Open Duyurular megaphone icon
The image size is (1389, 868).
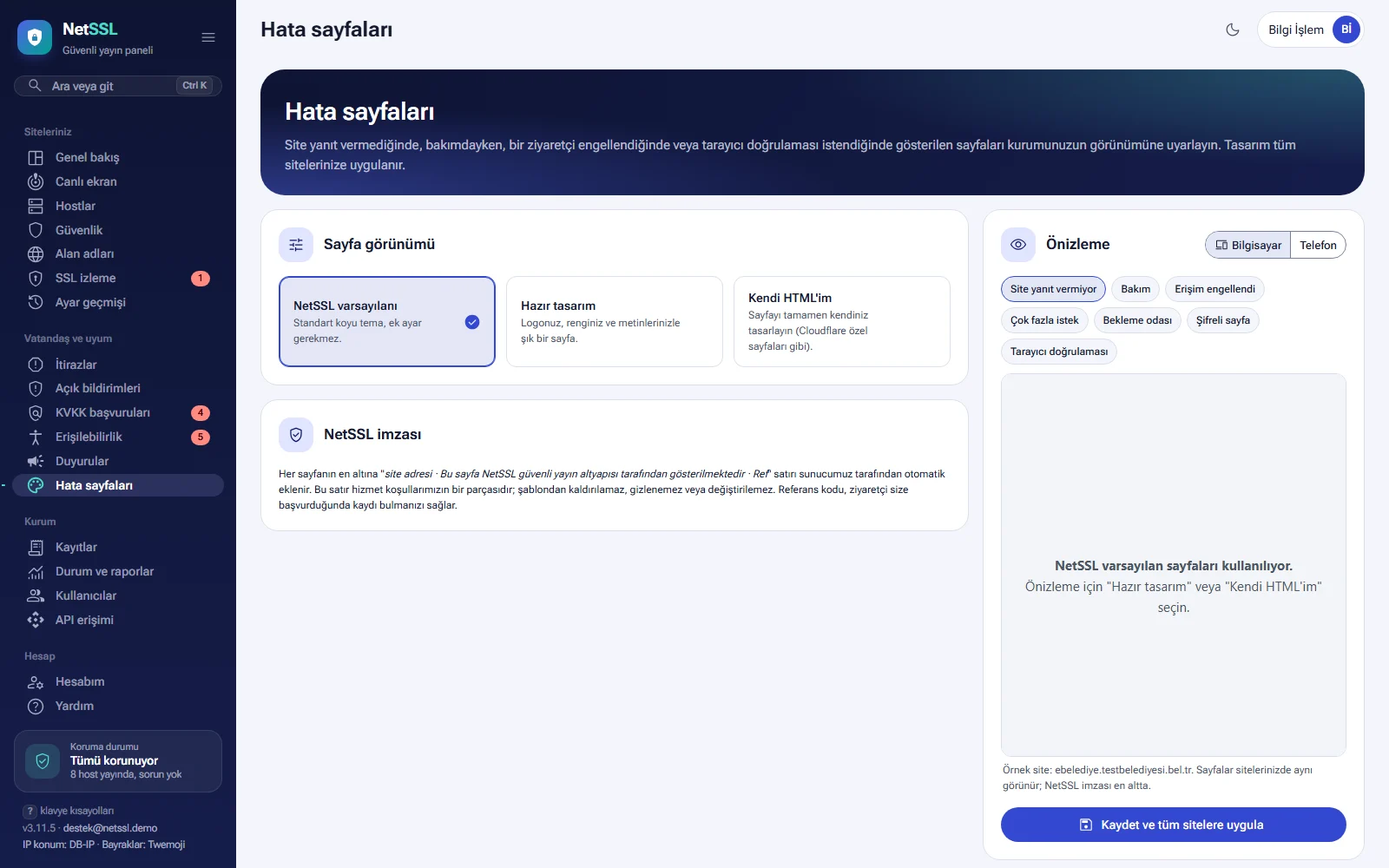(x=36, y=461)
